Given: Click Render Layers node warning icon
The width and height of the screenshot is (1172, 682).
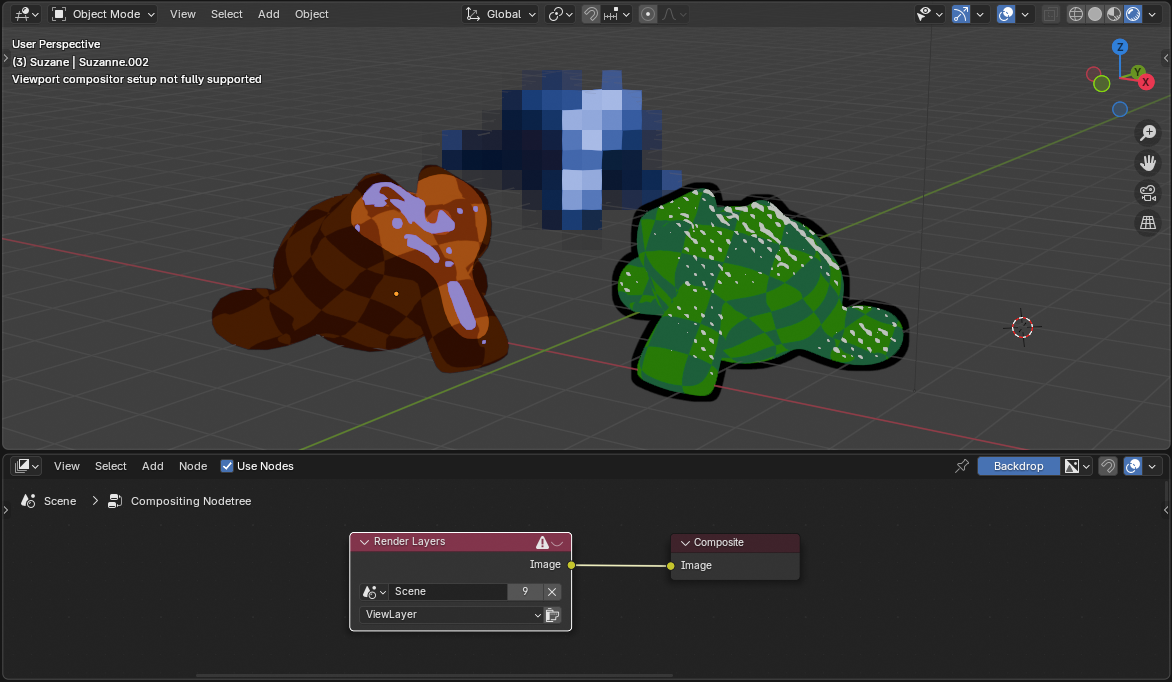Looking at the screenshot, I should pyautogui.click(x=543, y=542).
